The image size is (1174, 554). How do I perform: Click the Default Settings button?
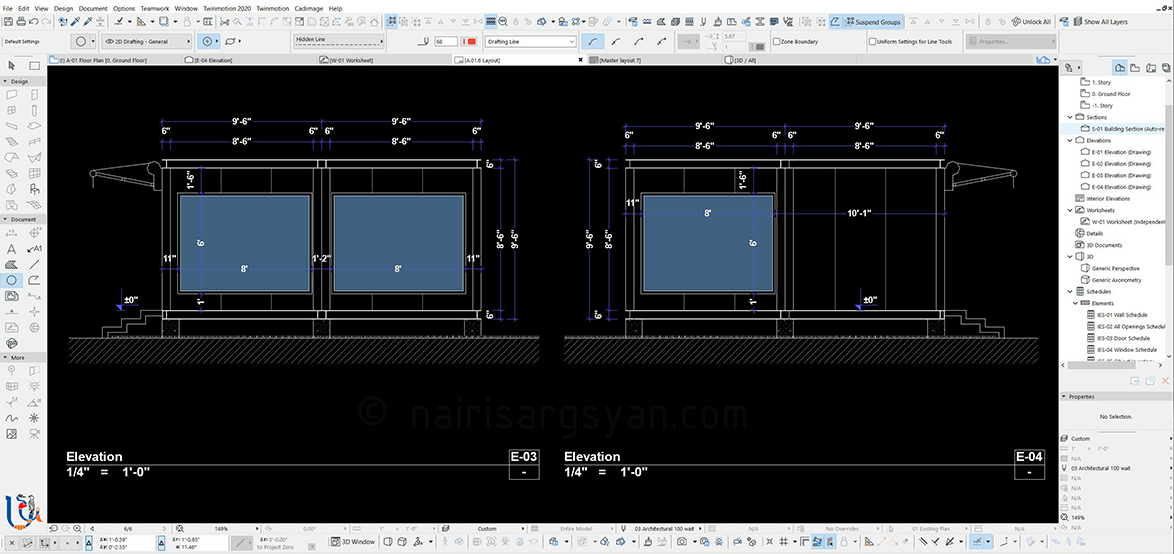click(22, 42)
